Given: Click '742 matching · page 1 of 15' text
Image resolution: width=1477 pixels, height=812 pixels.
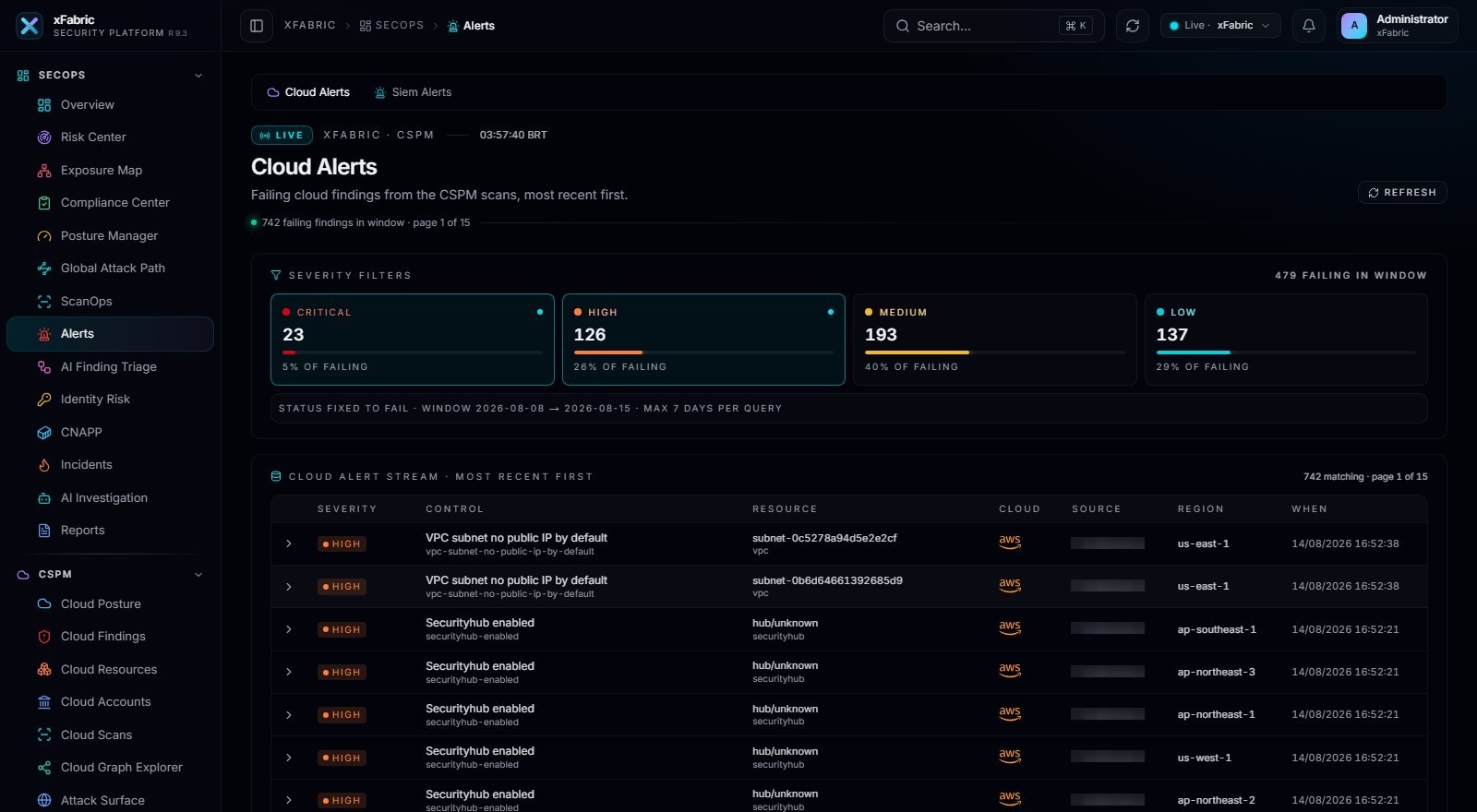Looking at the screenshot, I should (x=1365, y=477).
